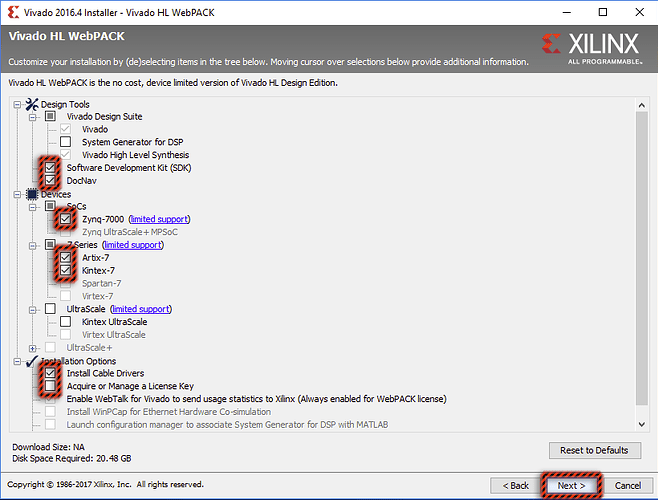The height and width of the screenshot is (500, 658).
Task: Click the Devices chip icon
Action: (31, 193)
